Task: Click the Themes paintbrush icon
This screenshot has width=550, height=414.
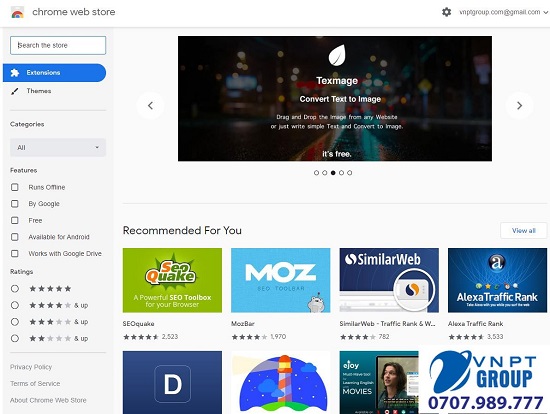Action: pyautogui.click(x=14, y=91)
